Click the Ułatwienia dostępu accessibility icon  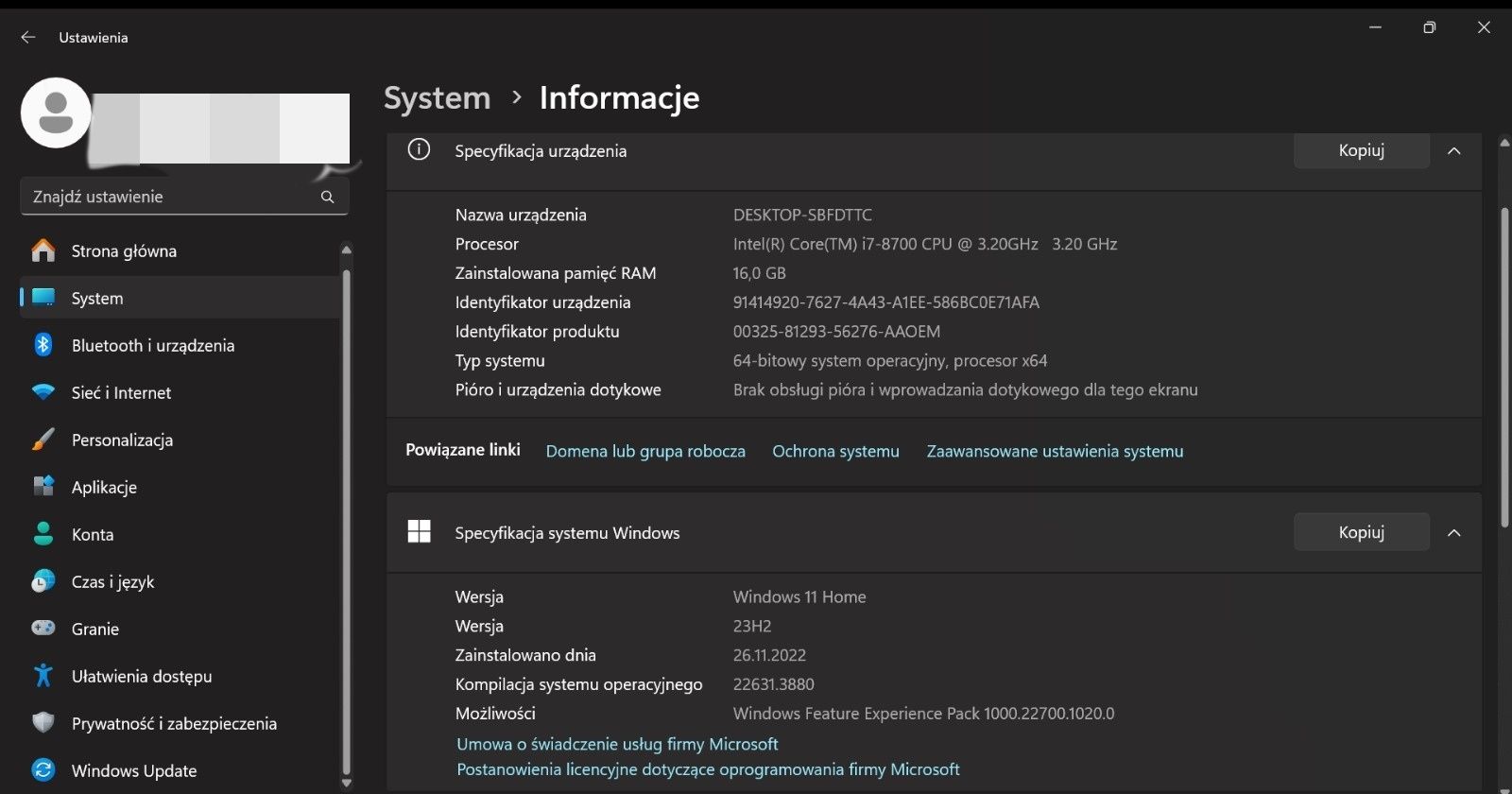pyautogui.click(x=43, y=676)
